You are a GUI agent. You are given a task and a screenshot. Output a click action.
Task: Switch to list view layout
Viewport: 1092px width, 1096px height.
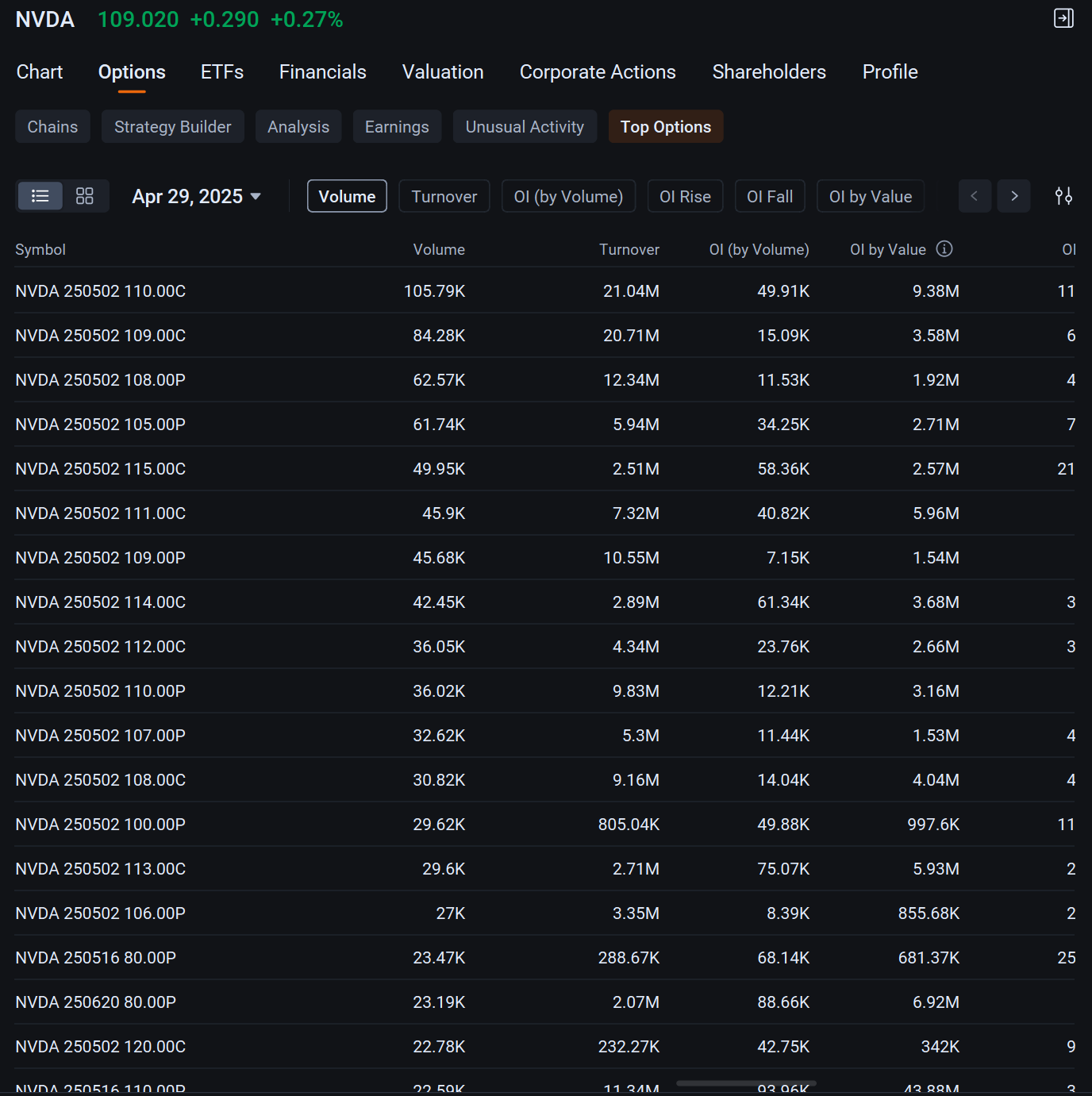pos(40,196)
